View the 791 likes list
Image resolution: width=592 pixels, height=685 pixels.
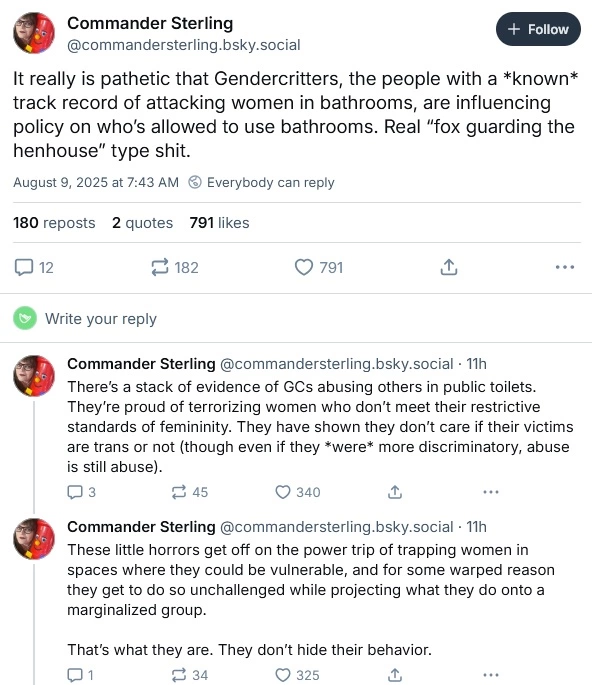219,223
